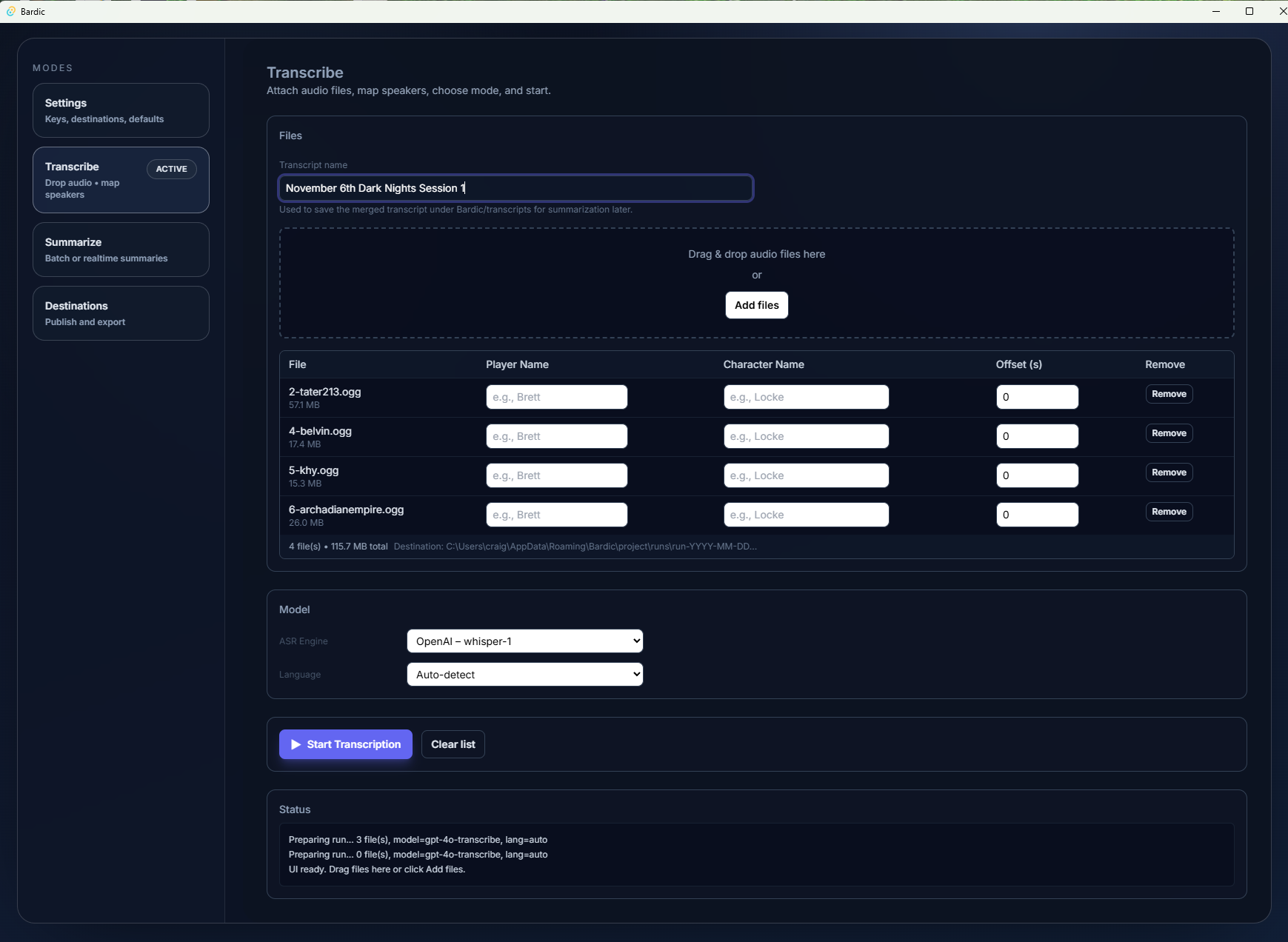Click the 'Preparing run... 3 file(s)' status line
The height and width of the screenshot is (942, 1288).
[418, 840]
